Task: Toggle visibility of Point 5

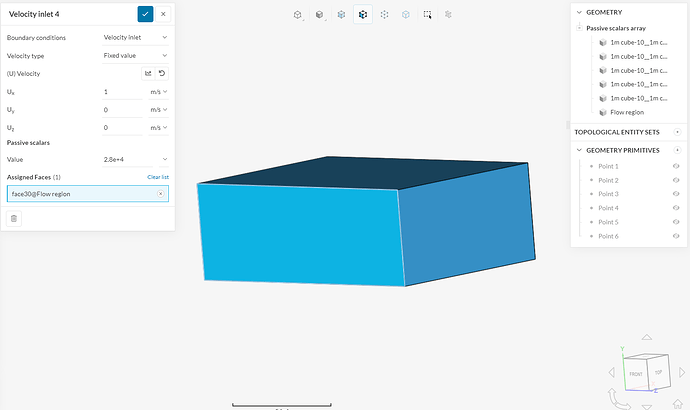Action: pos(676,222)
